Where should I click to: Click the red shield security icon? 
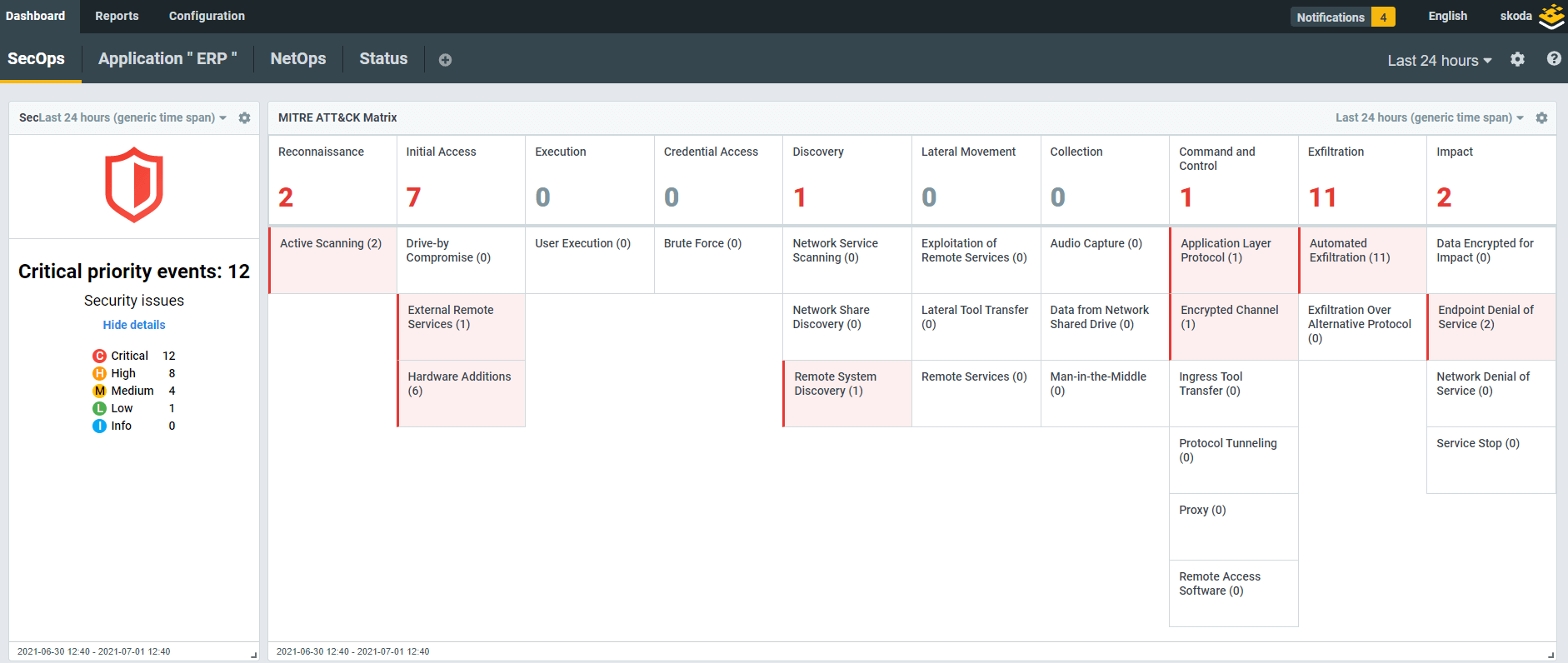click(134, 185)
